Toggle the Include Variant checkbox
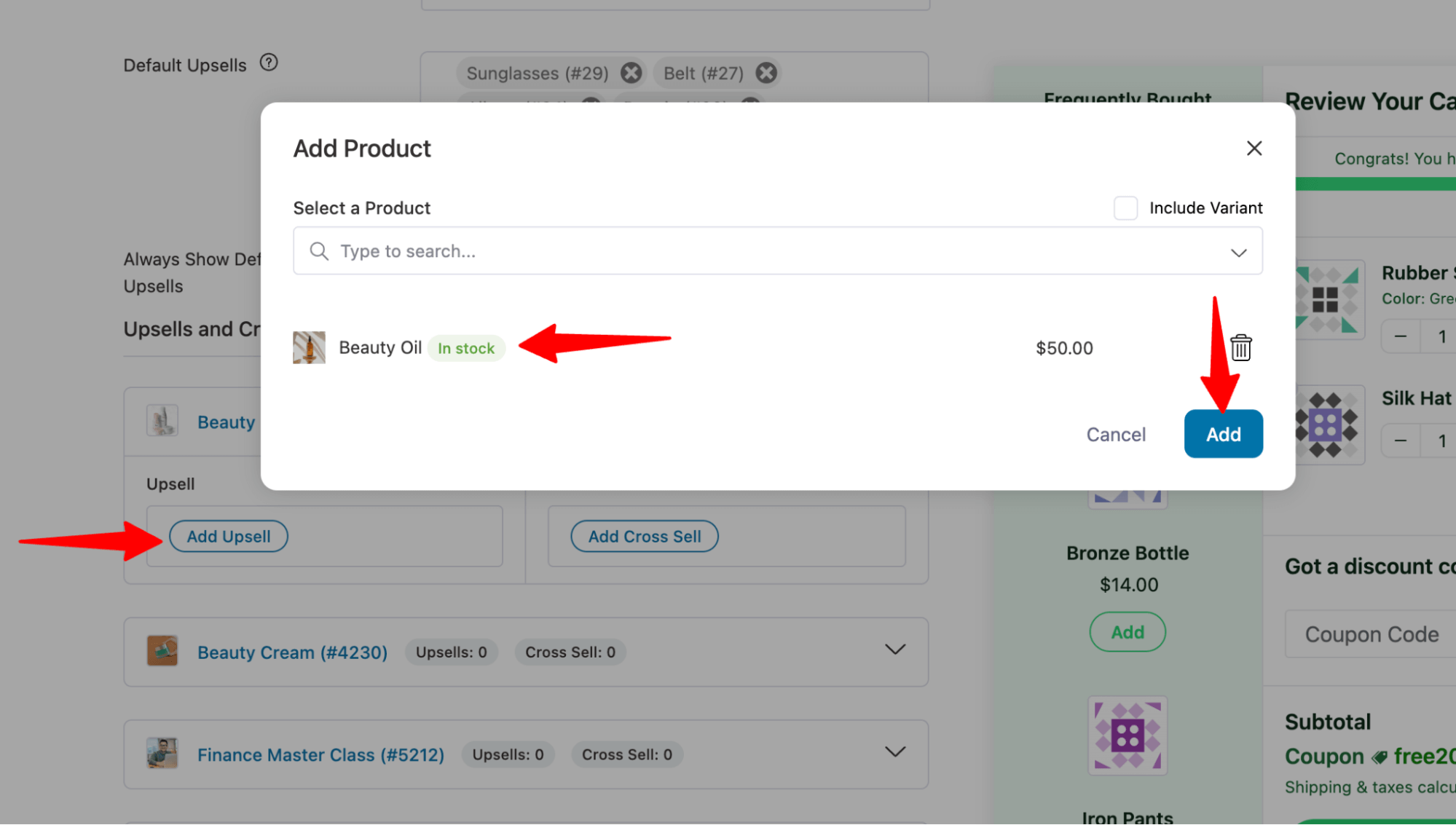The width and height of the screenshot is (1456, 825). click(x=1126, y=208)
